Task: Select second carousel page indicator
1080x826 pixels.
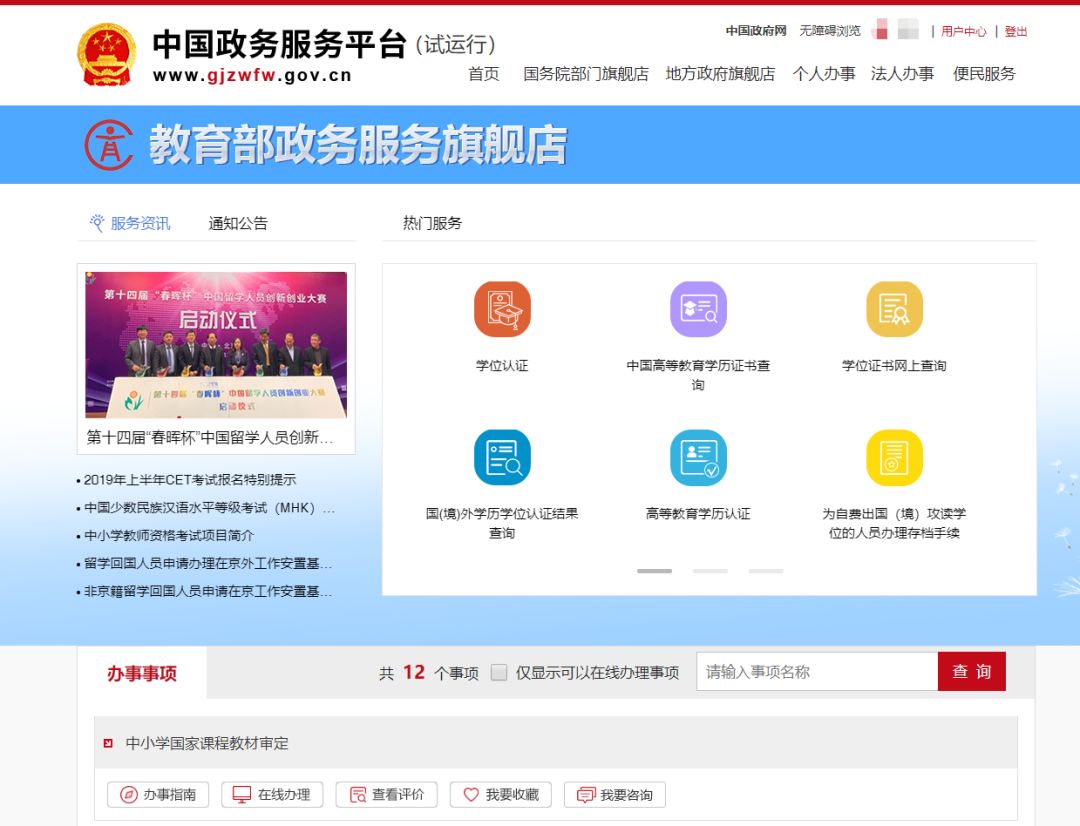Action: pyautogui.click(x=710, y=571)
